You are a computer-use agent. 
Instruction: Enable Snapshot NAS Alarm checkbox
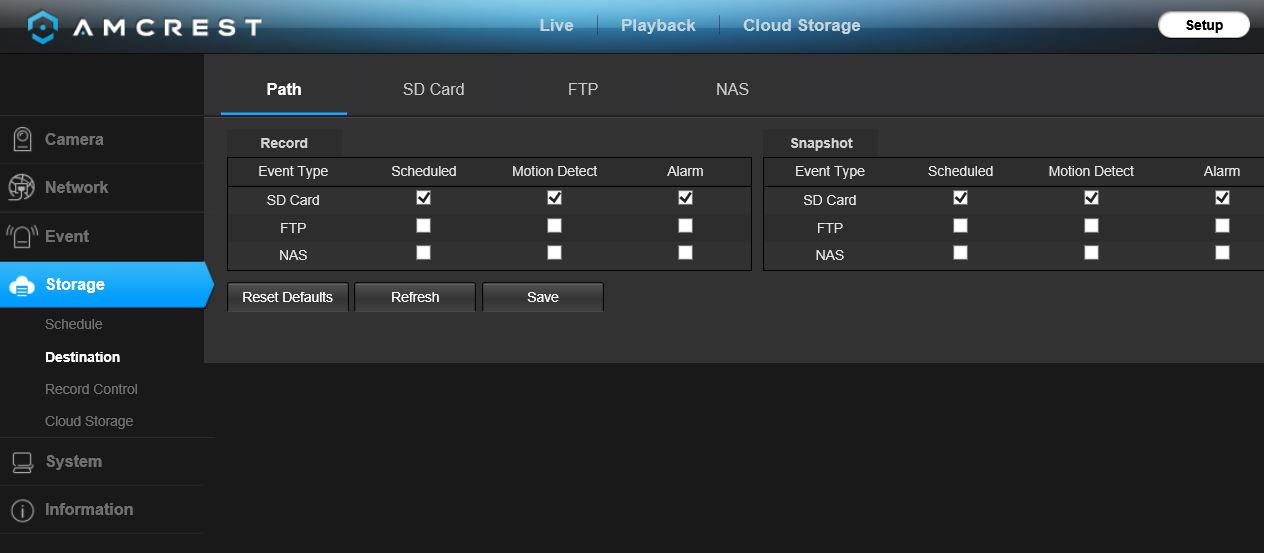(1222, 253)
